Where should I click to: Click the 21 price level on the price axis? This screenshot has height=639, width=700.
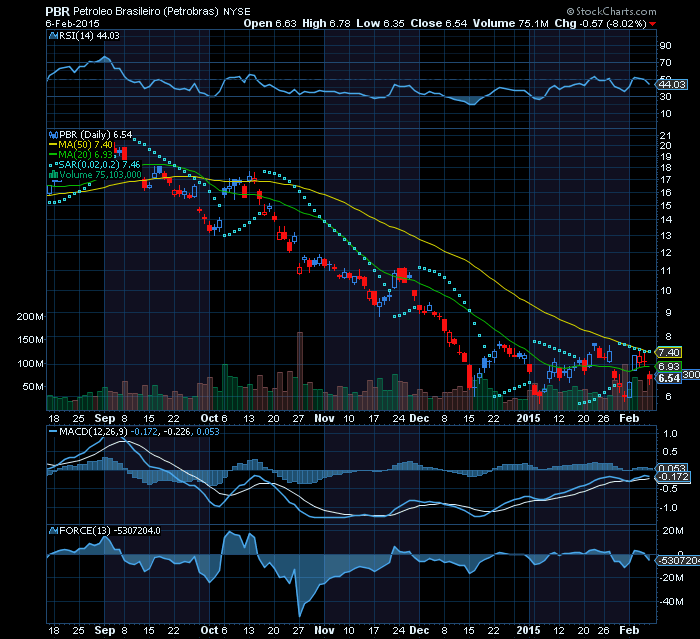666,135
